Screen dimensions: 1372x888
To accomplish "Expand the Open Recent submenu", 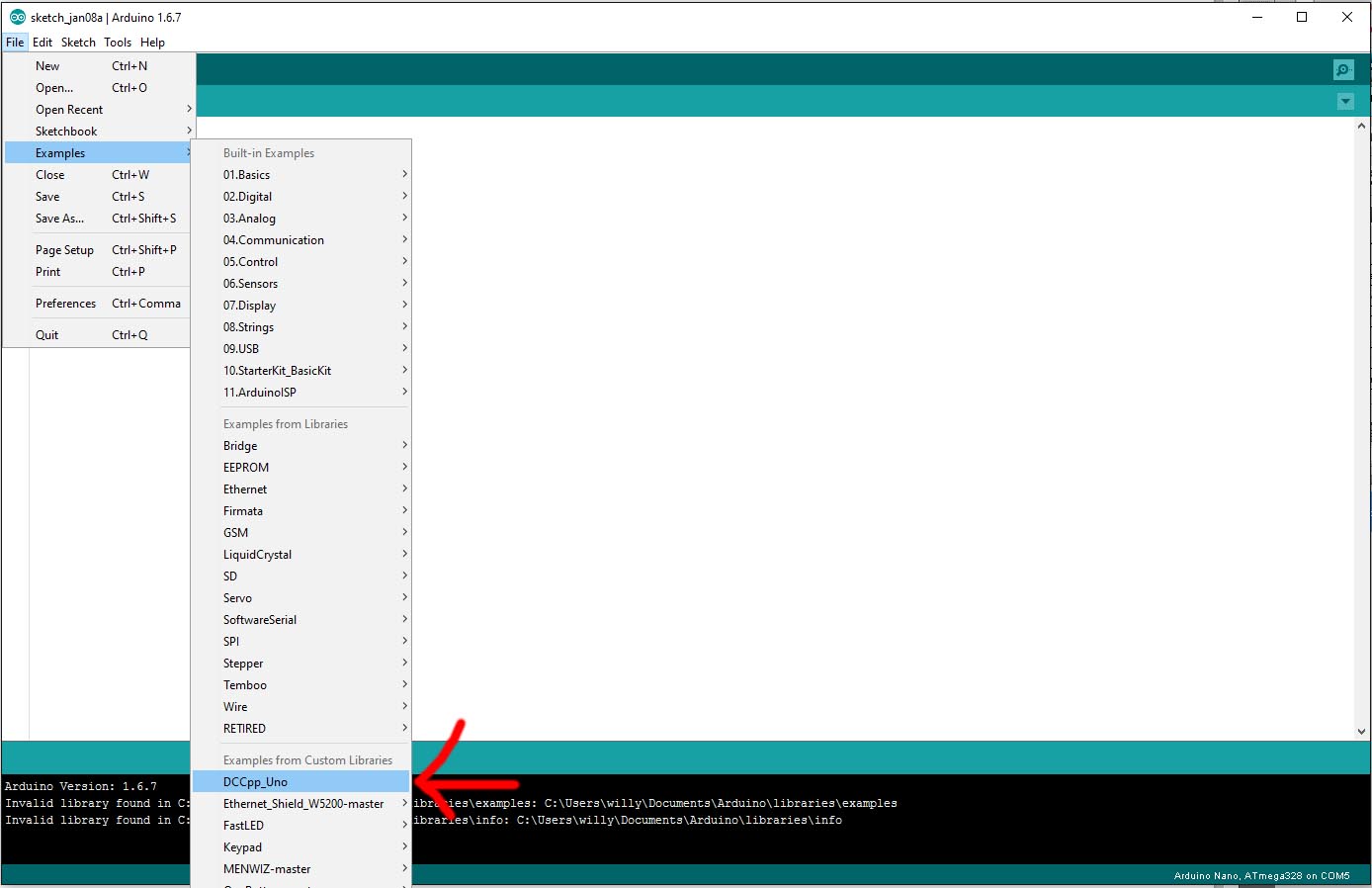I will pyautogui.click(x=99, y=110).
